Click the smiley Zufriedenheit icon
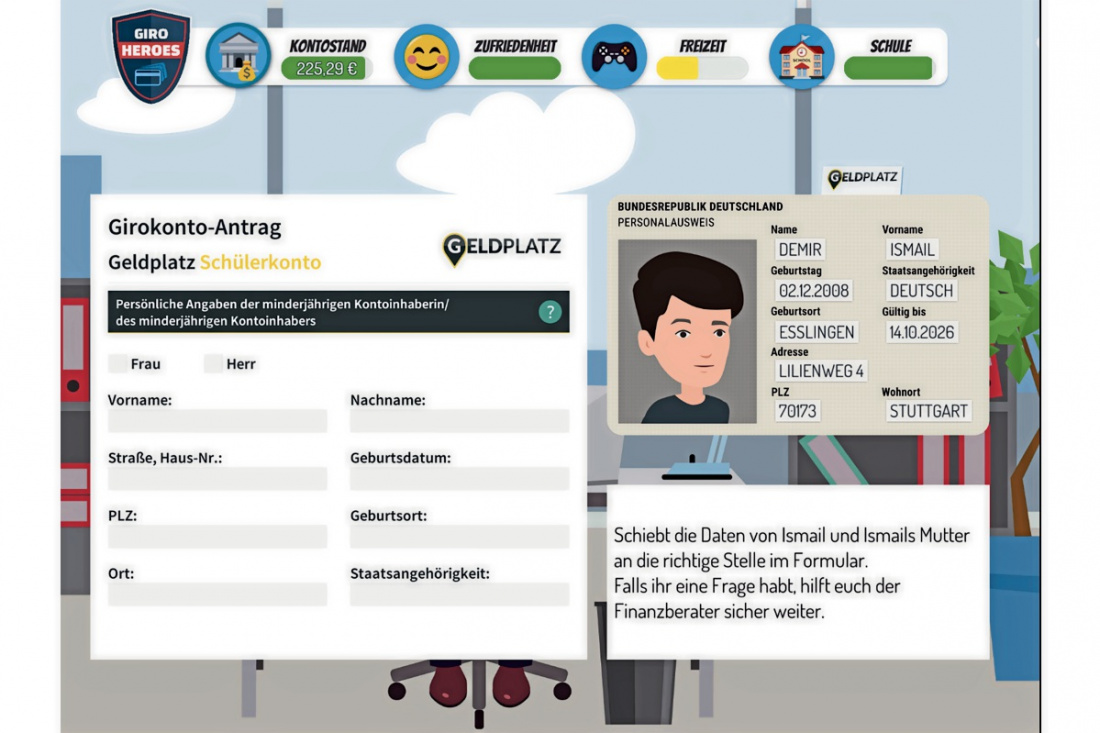This screenshot has height=733, width=1100. [x=426, y=57]
